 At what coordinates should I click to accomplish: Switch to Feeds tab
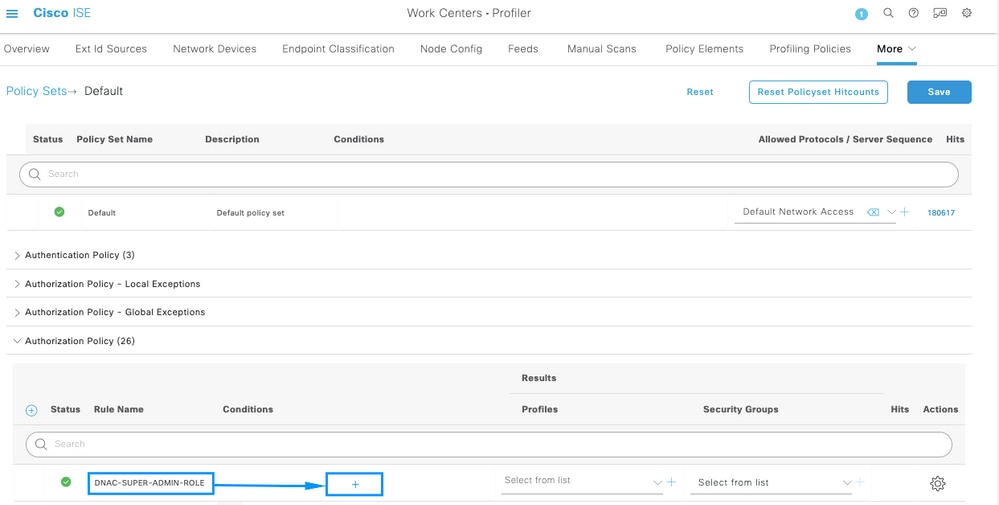(523, 48)
